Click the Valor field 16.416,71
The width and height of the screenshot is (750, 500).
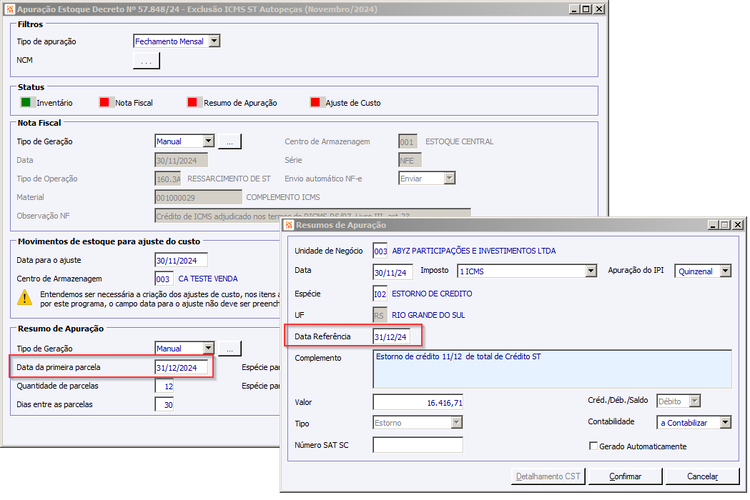click(x=418, y=402)
